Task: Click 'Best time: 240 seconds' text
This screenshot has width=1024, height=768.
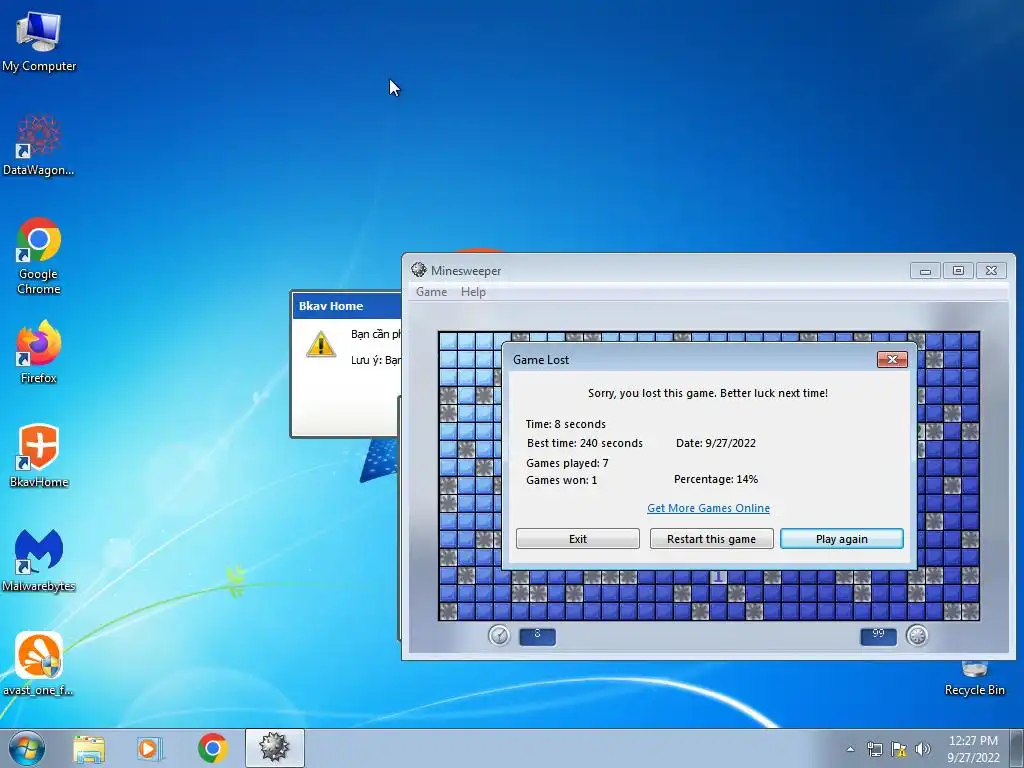Action: tap(584, 443)
